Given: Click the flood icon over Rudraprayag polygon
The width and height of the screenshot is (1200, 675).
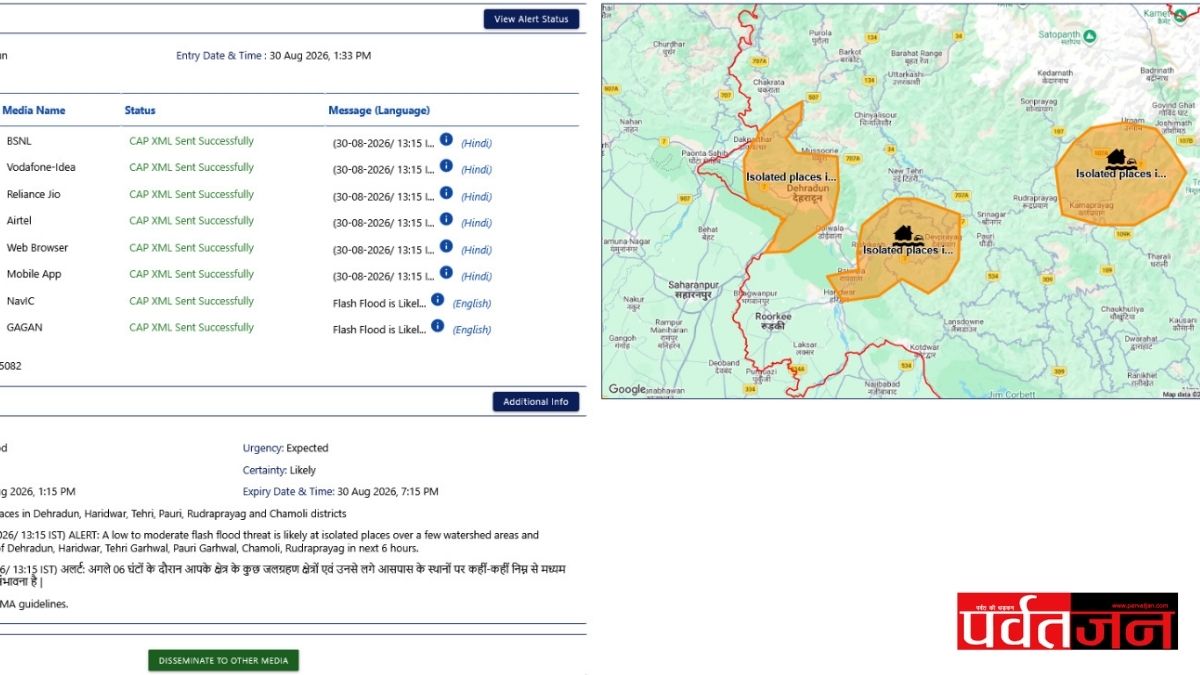Looking at the screenshot, I should click(1120, 158).
